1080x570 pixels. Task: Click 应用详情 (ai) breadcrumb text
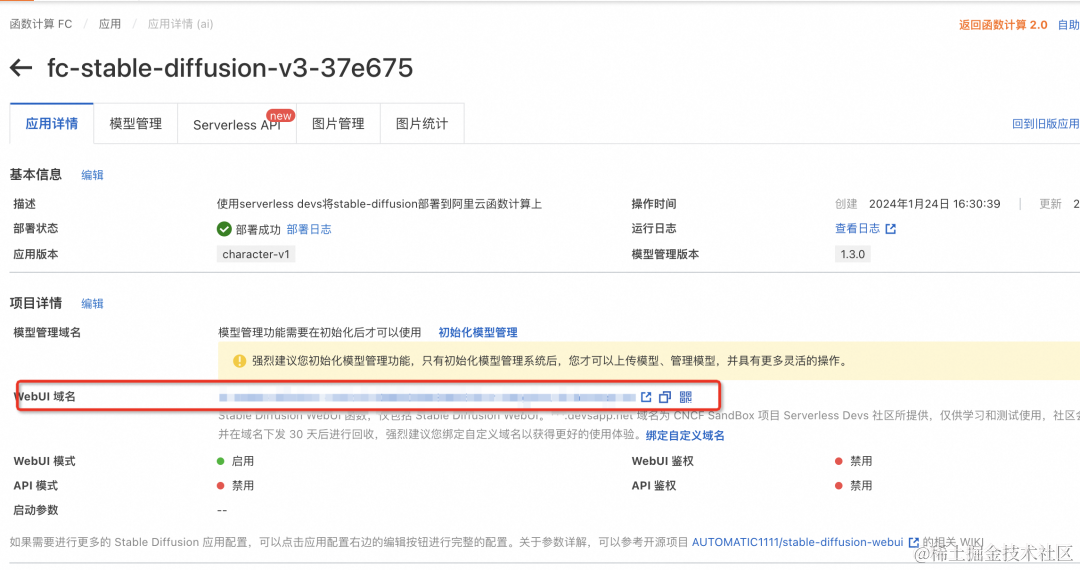click(x=180, y=24)
